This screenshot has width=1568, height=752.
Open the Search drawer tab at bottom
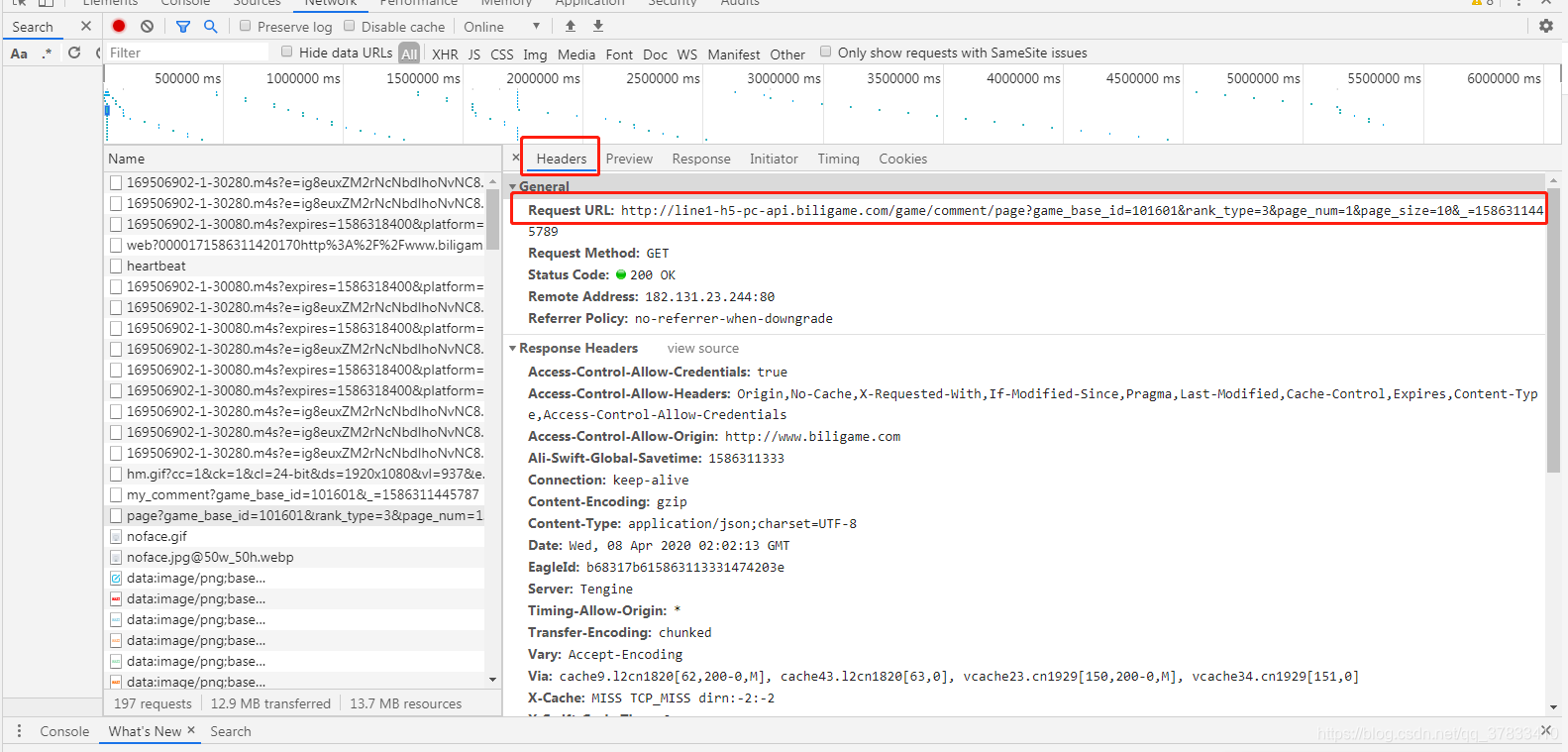point(231,731)
